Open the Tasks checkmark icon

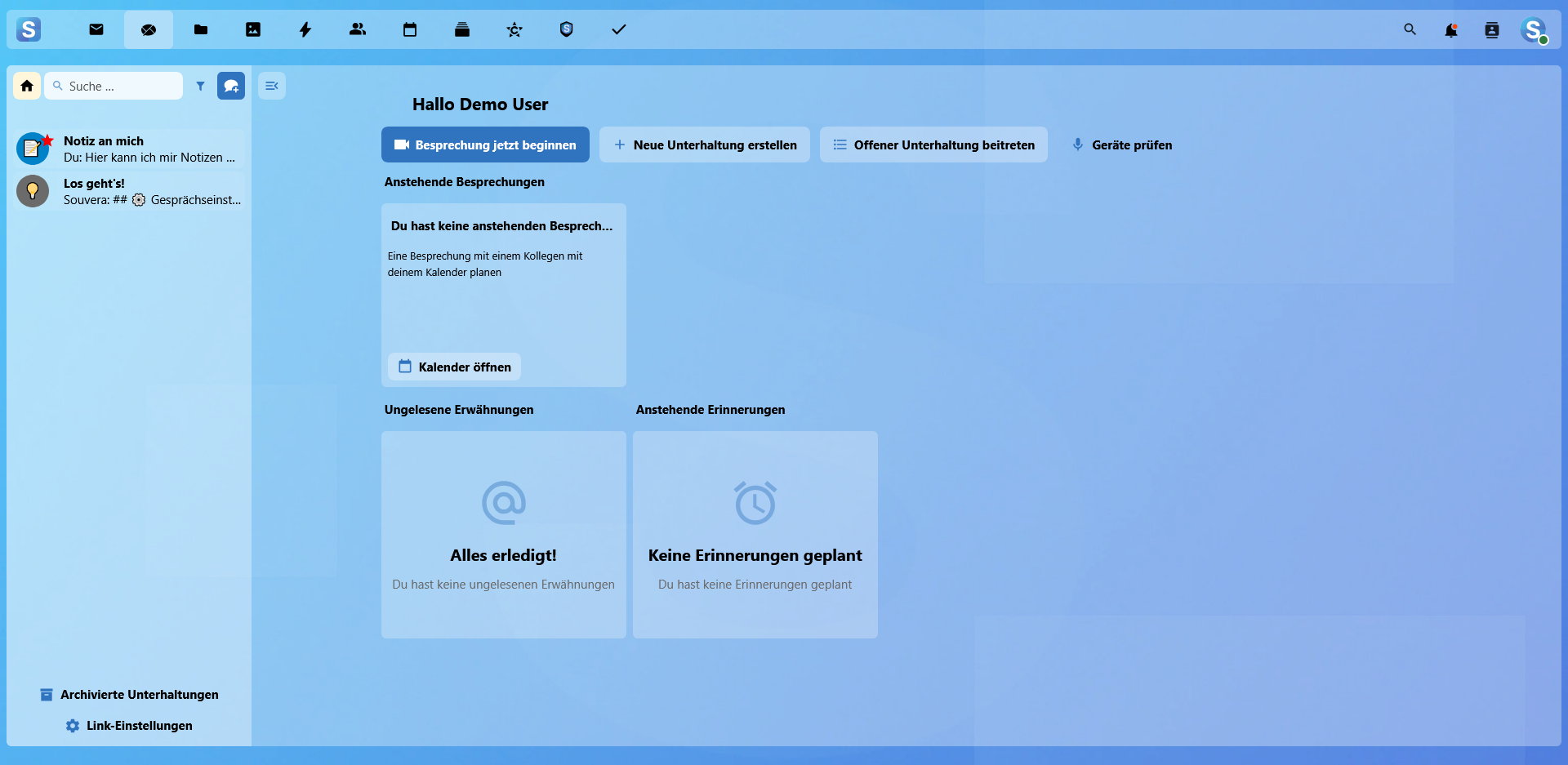[x=619, y=29]
